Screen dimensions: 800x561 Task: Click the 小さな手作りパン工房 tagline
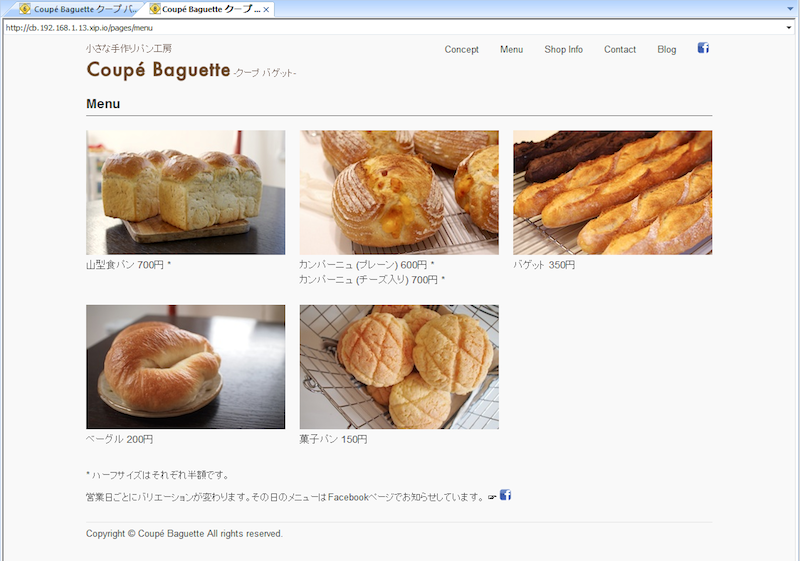click(129, 48)
